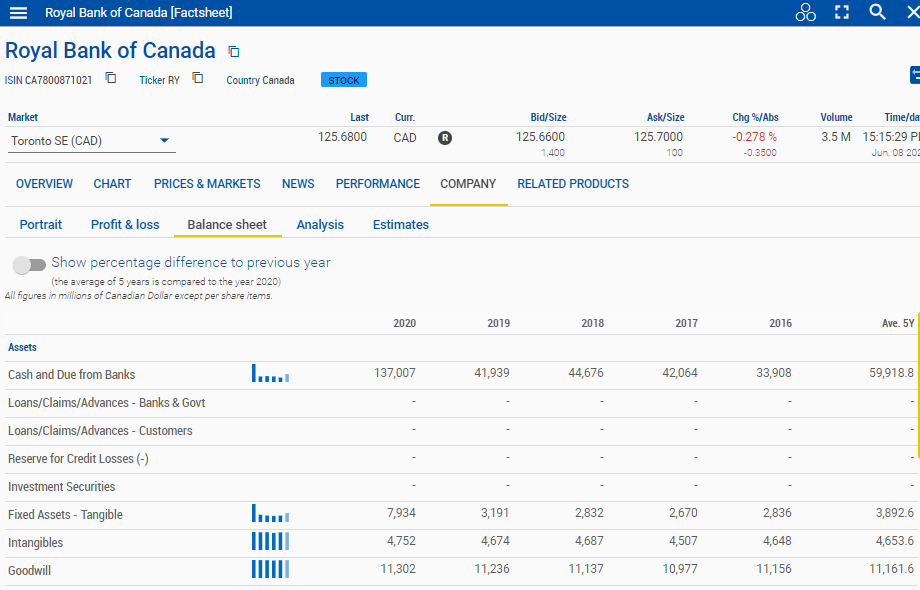Switch to the Profit & loss subtab
Viewport: 920px width, 590px height.
(x=125, y=225)
